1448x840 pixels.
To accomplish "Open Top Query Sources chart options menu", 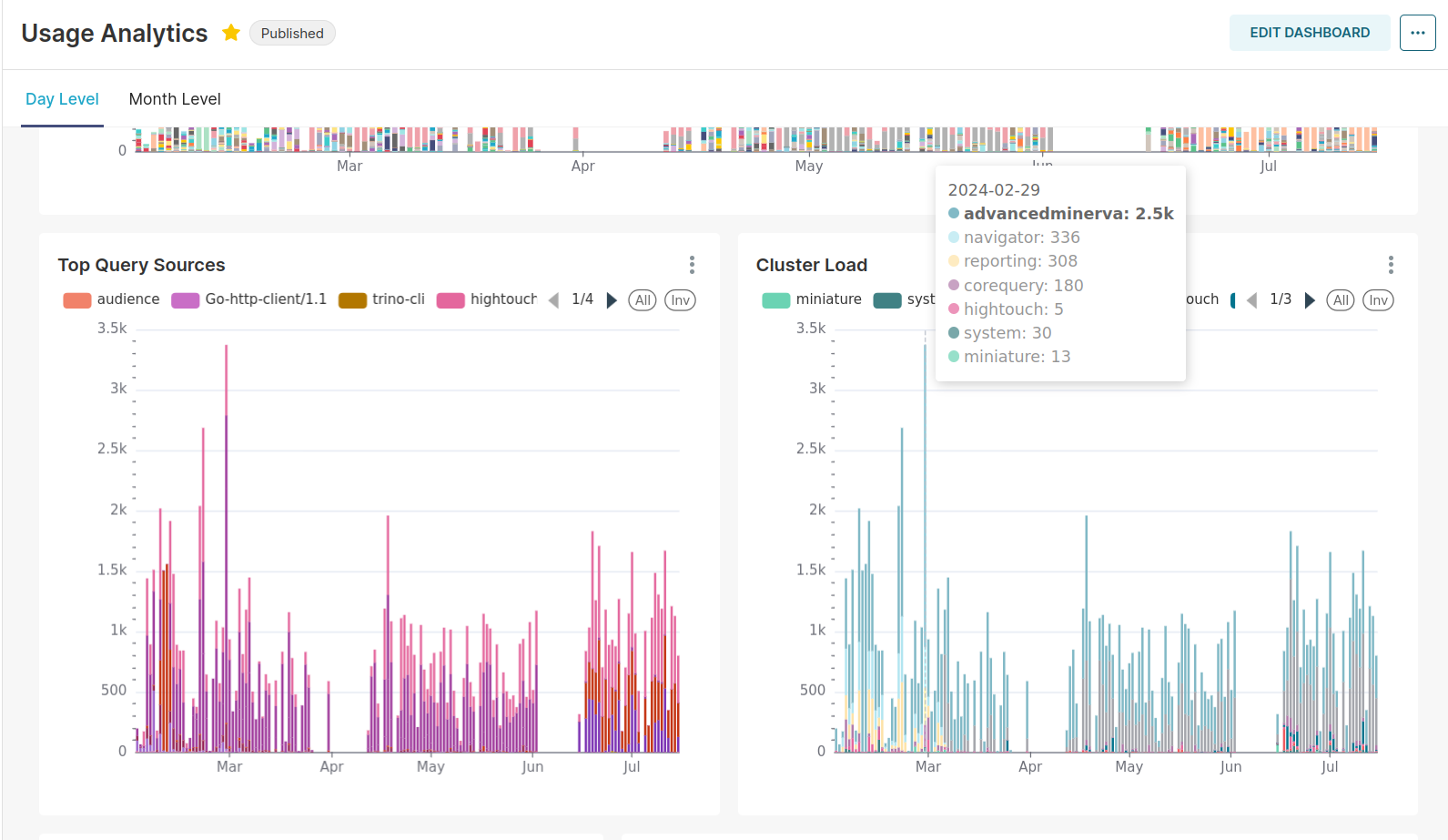I will click(693, 265).
